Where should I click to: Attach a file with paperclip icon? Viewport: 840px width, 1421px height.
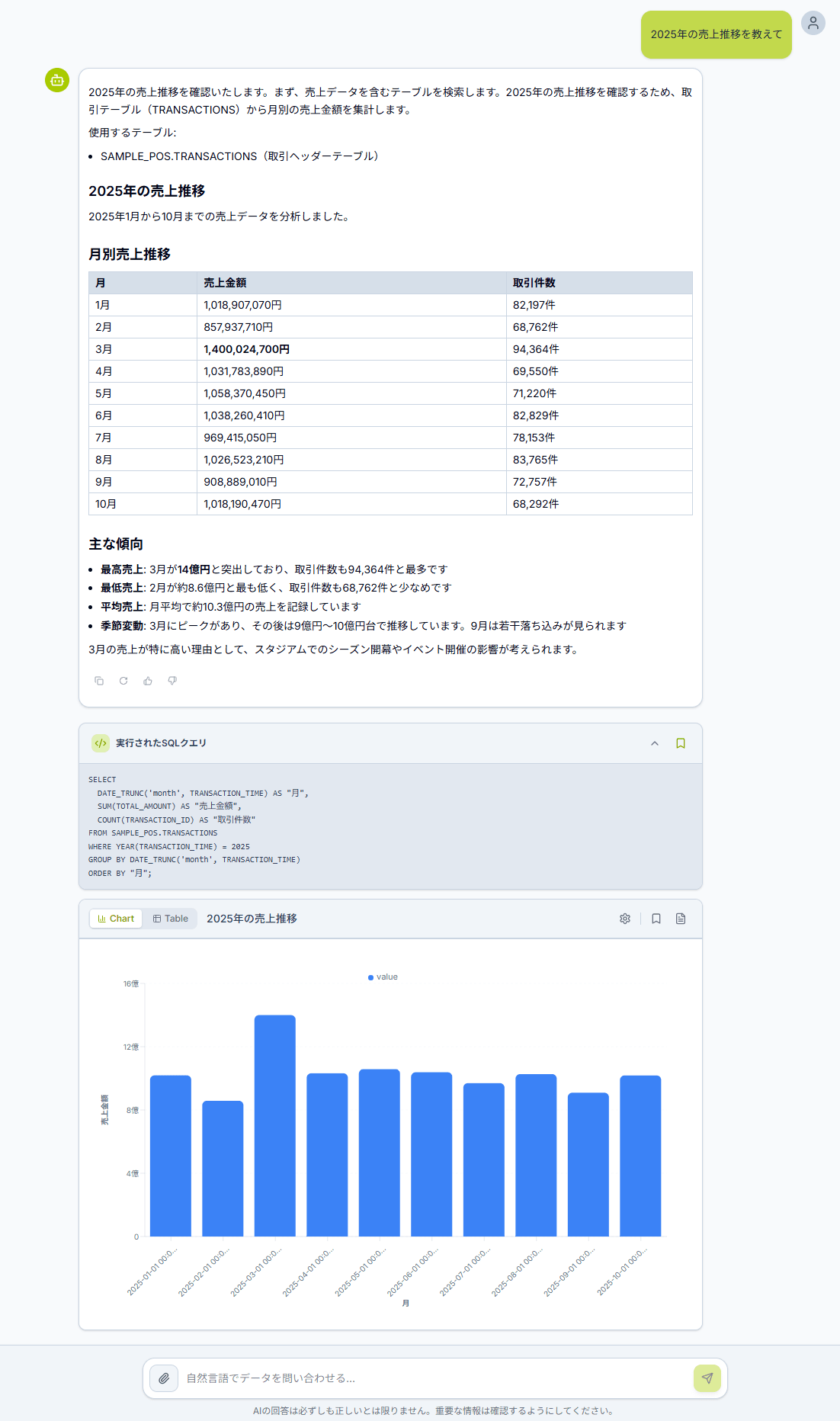(164, 1378)
